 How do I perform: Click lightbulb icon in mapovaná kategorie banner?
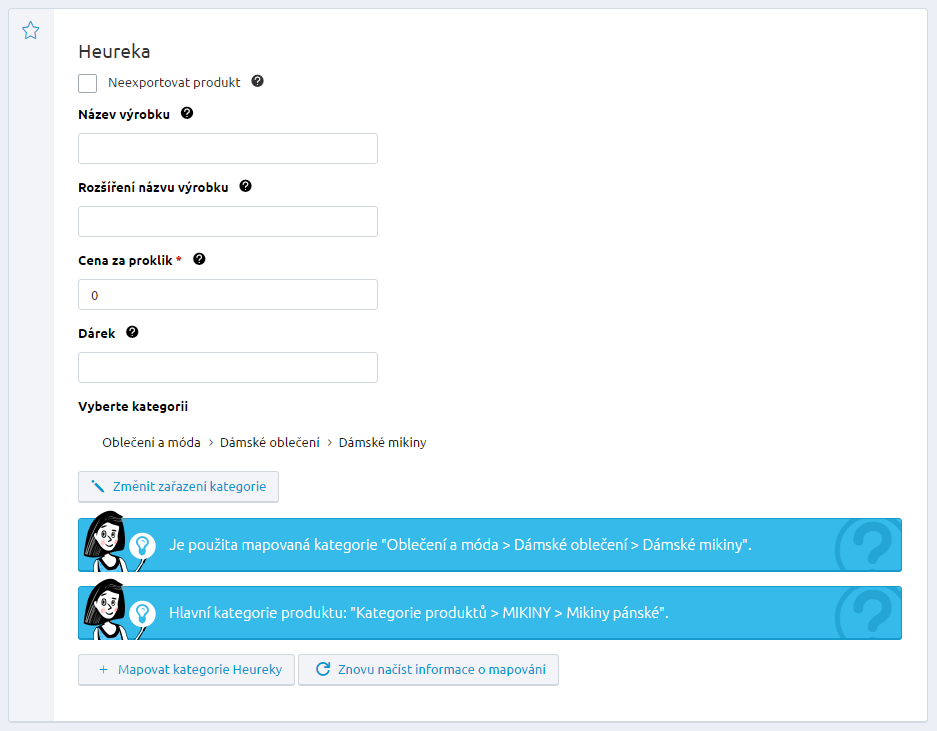click(x=142, y=545)
